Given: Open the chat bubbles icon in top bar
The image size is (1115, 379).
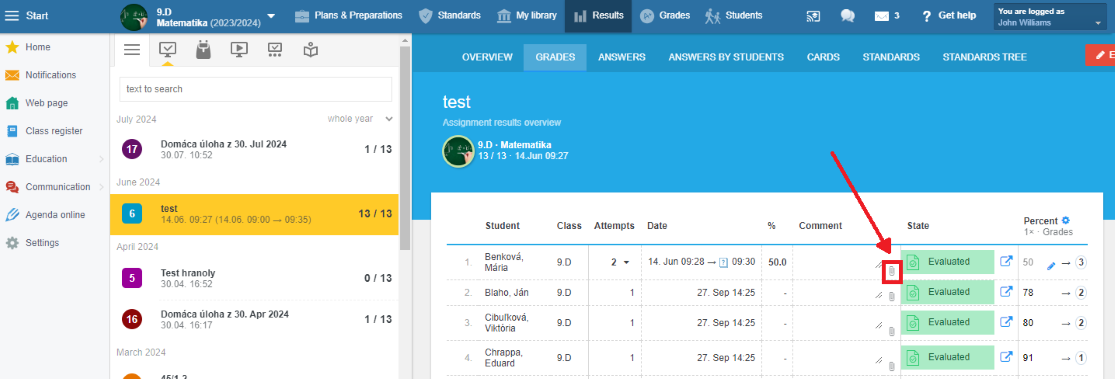Looking at the screenshot, I should point(847,16).
